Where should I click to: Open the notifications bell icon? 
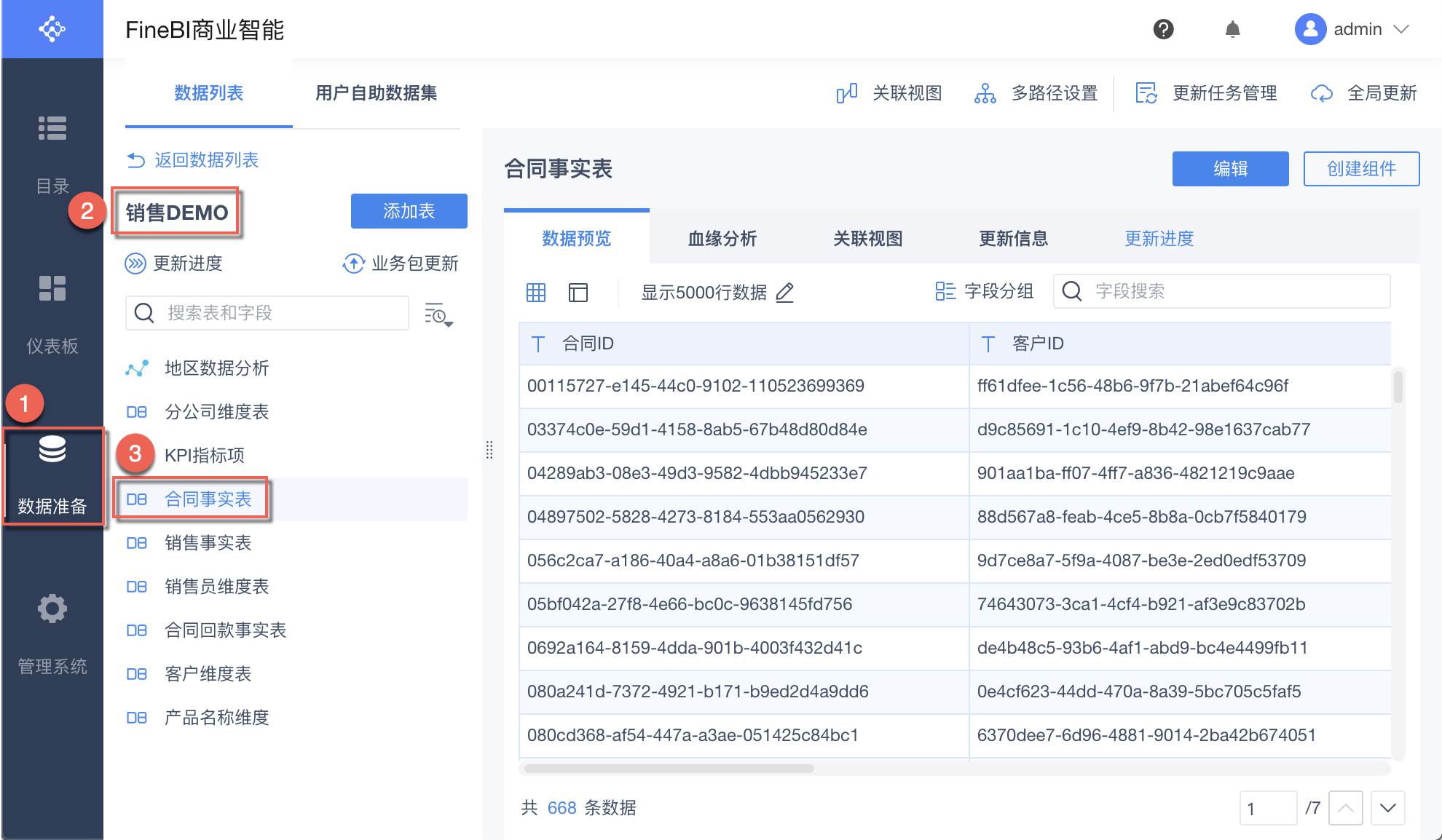tap(1232, 29)
